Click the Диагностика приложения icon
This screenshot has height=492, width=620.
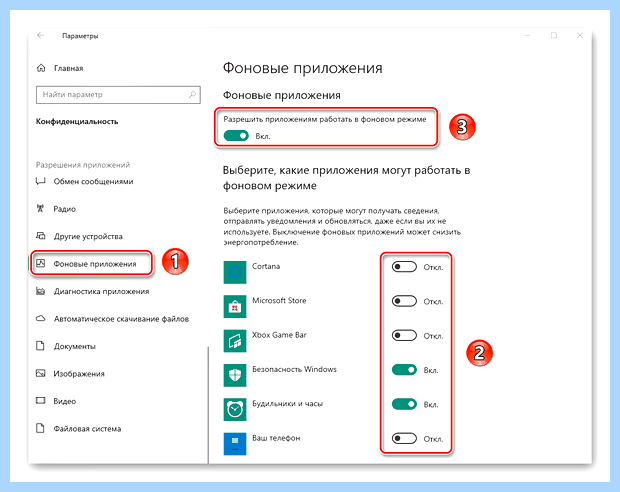(x=41, y=291)
